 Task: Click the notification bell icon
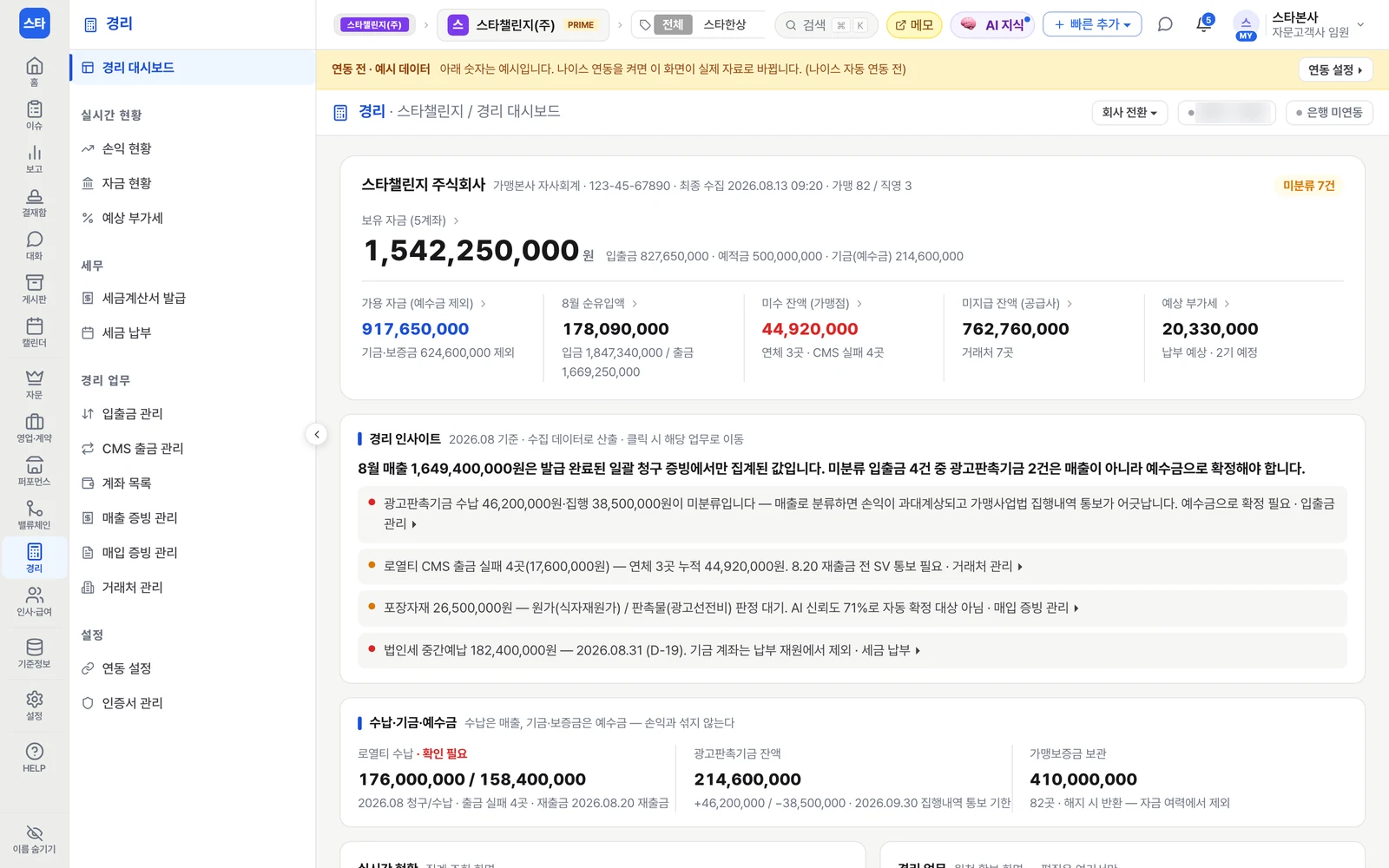click(x=1203, y=24)
